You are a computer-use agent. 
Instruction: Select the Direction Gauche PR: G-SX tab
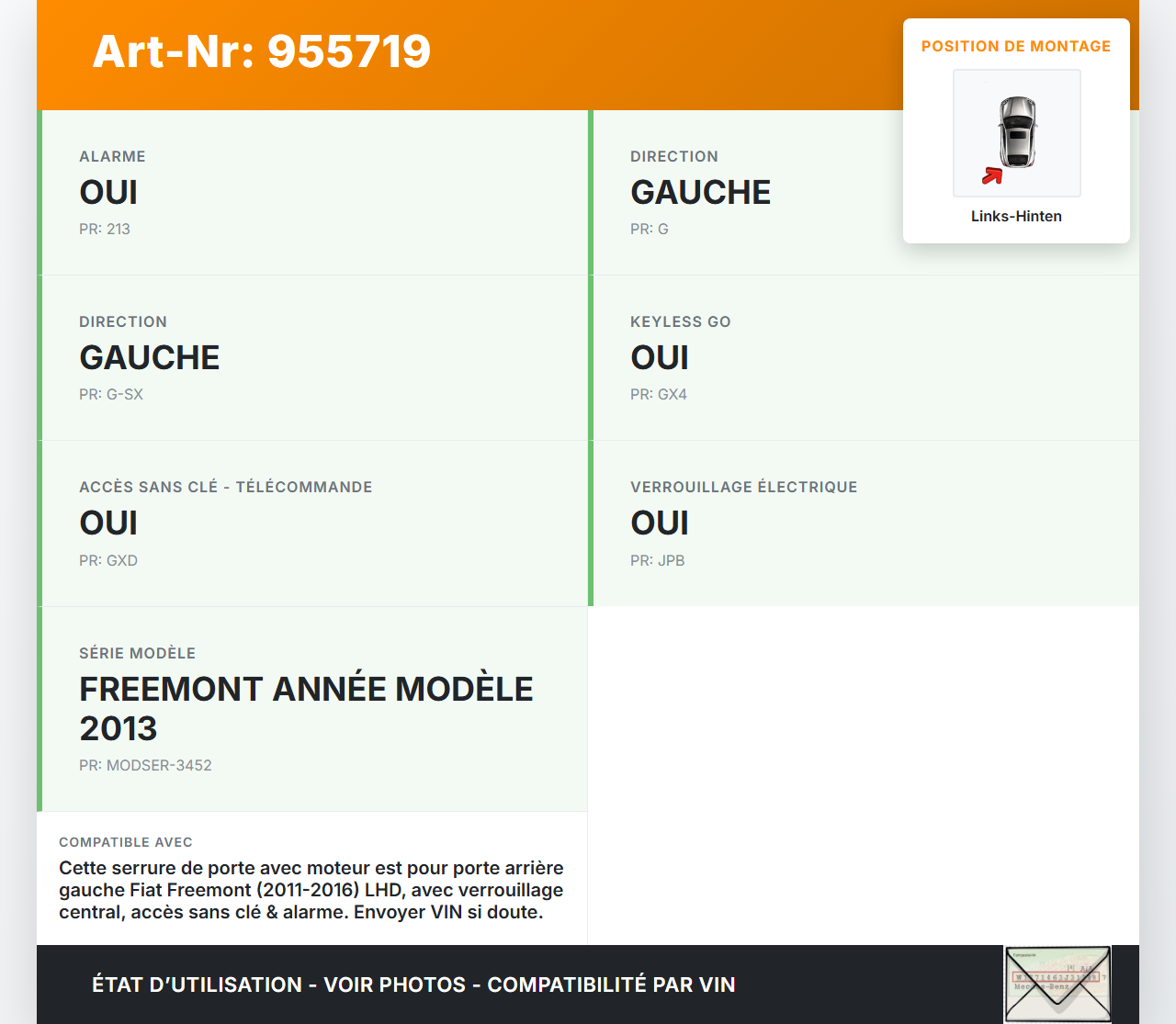[x=150, y=357]
